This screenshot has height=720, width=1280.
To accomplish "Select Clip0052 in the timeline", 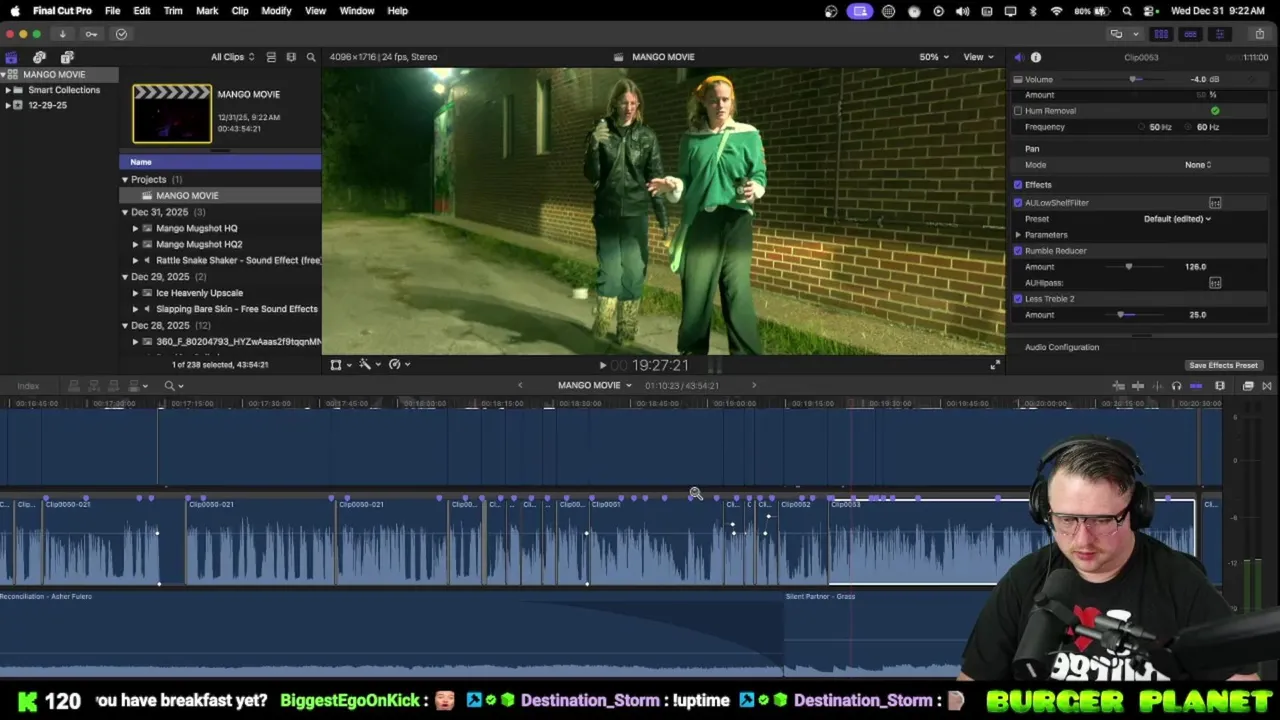I will [803, 541].
